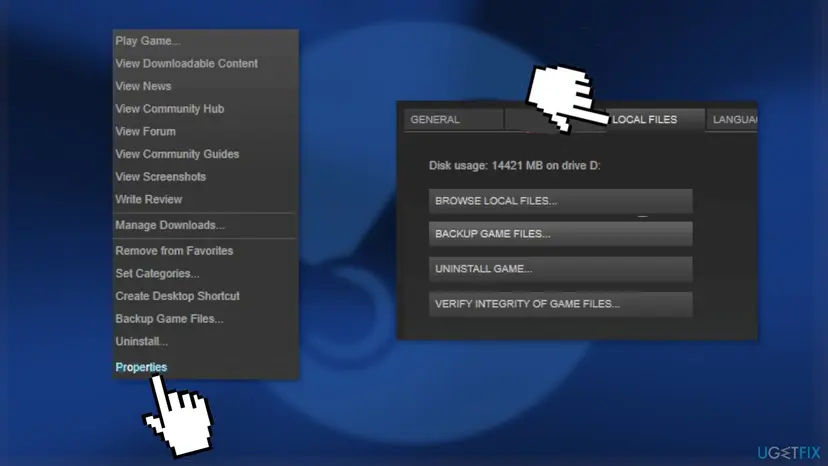Image resolution: width=828 pixels, height=466 pixels.
Task: Click Browse Local Files button
Action: click(560, 201)
